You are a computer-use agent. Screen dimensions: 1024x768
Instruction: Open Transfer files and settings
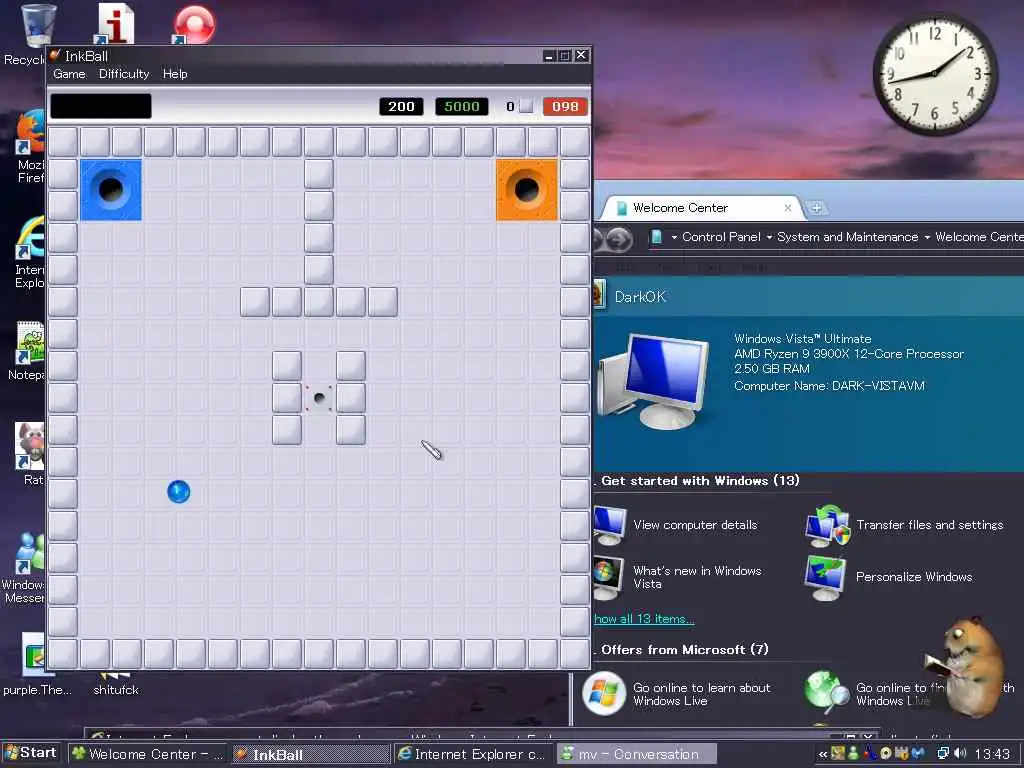pyautogui.click(x=905, y=525)
